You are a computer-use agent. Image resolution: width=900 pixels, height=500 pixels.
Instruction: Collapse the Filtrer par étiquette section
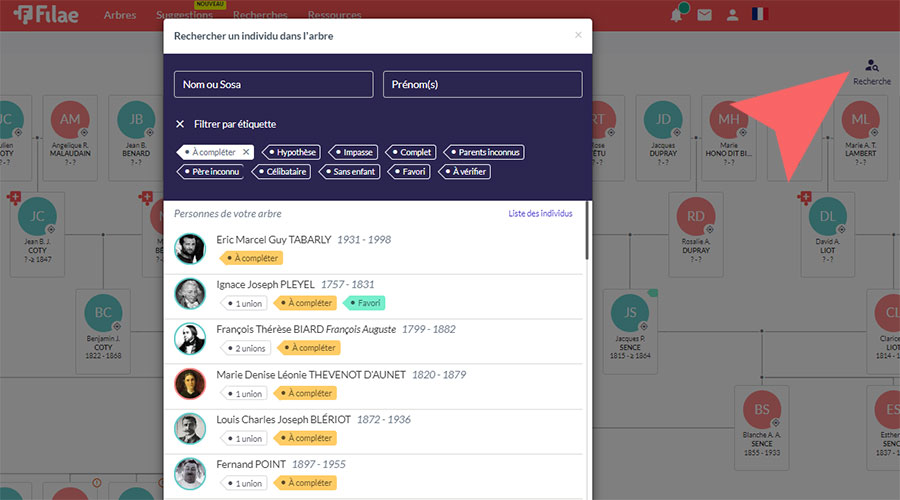pos(180,124)
